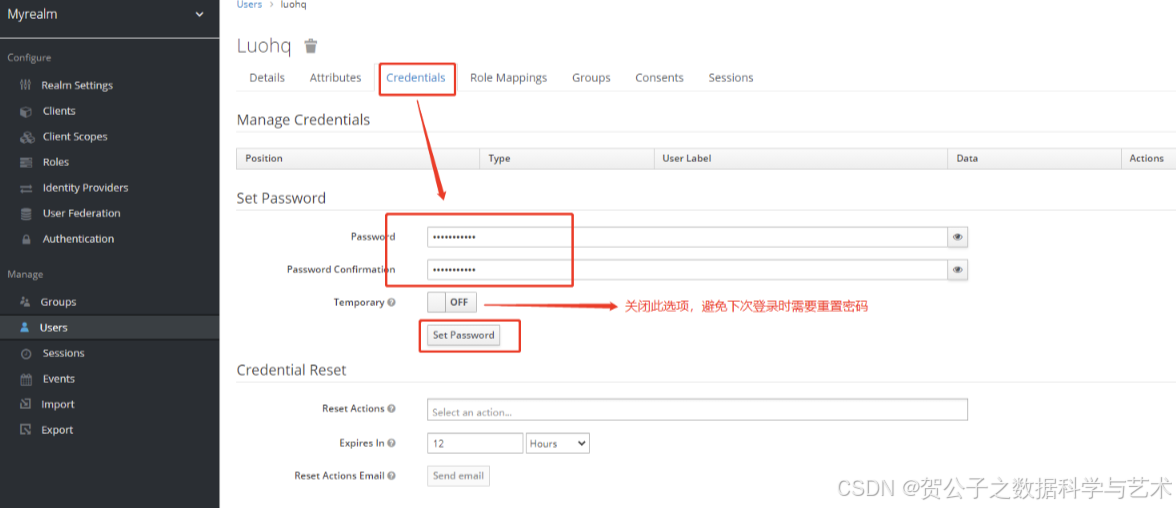Open Reset Actions help tooltip icon
Image resolution: width=1176 pixels, height=508 pixels.
pos(392,409)
